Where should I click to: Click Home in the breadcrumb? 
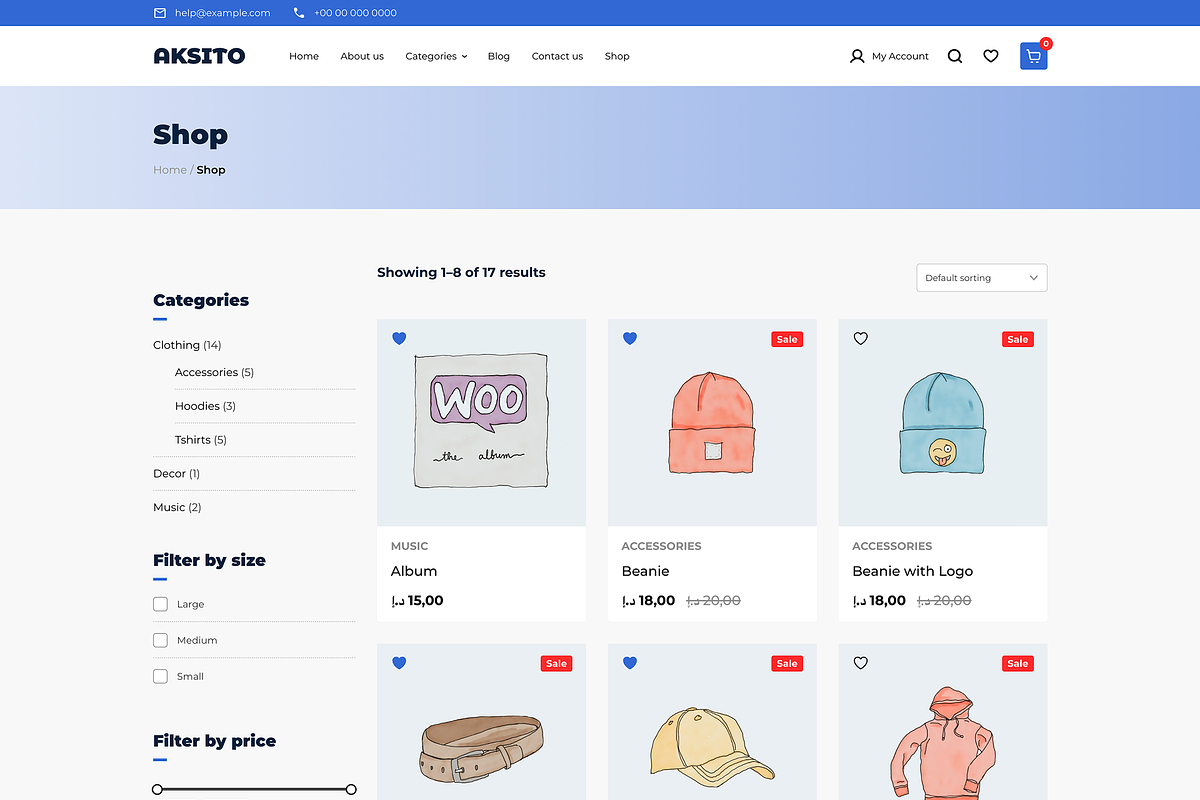pos(170,170)
